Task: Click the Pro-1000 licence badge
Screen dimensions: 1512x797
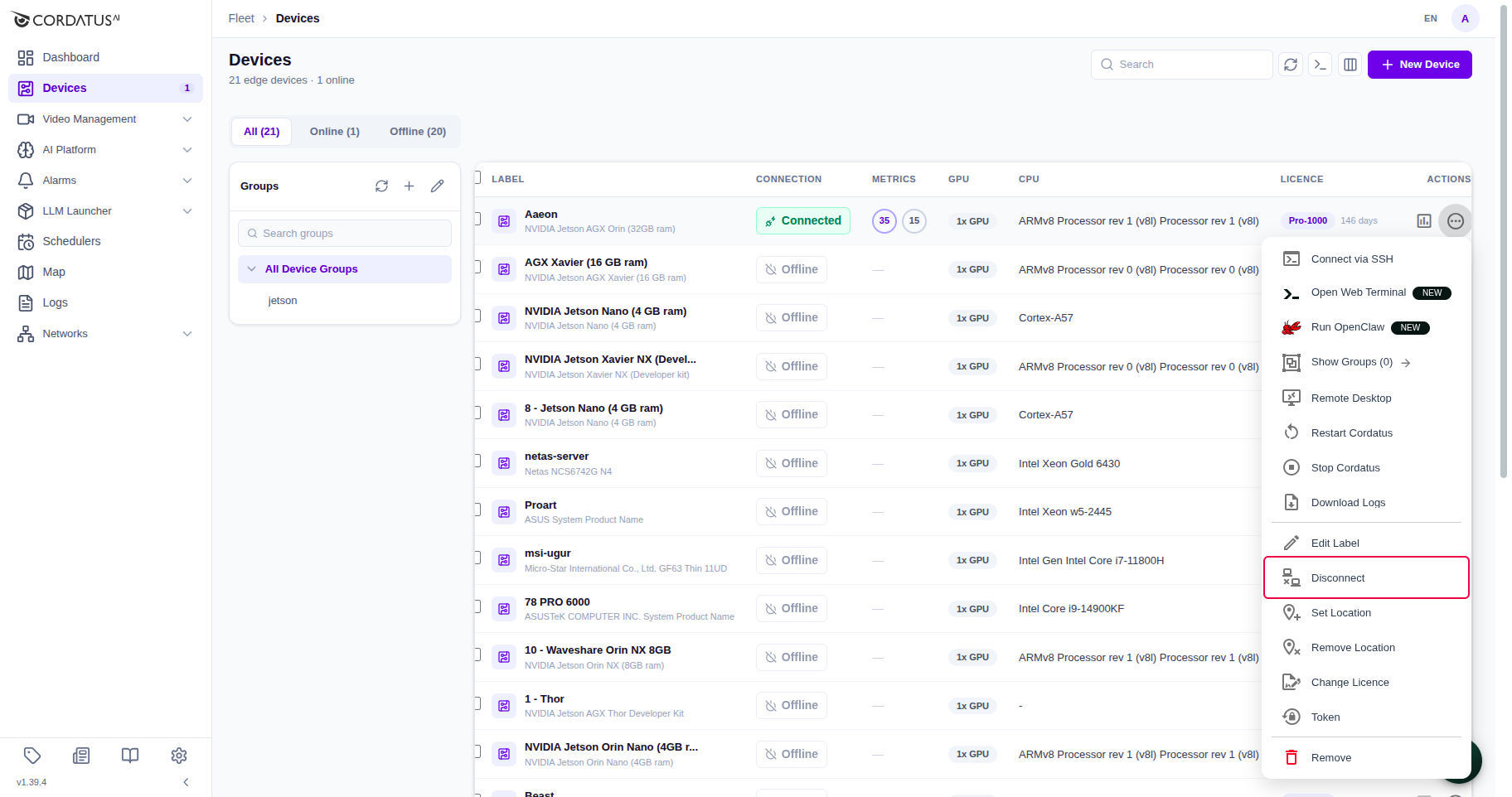Action: coord(1307,221)
